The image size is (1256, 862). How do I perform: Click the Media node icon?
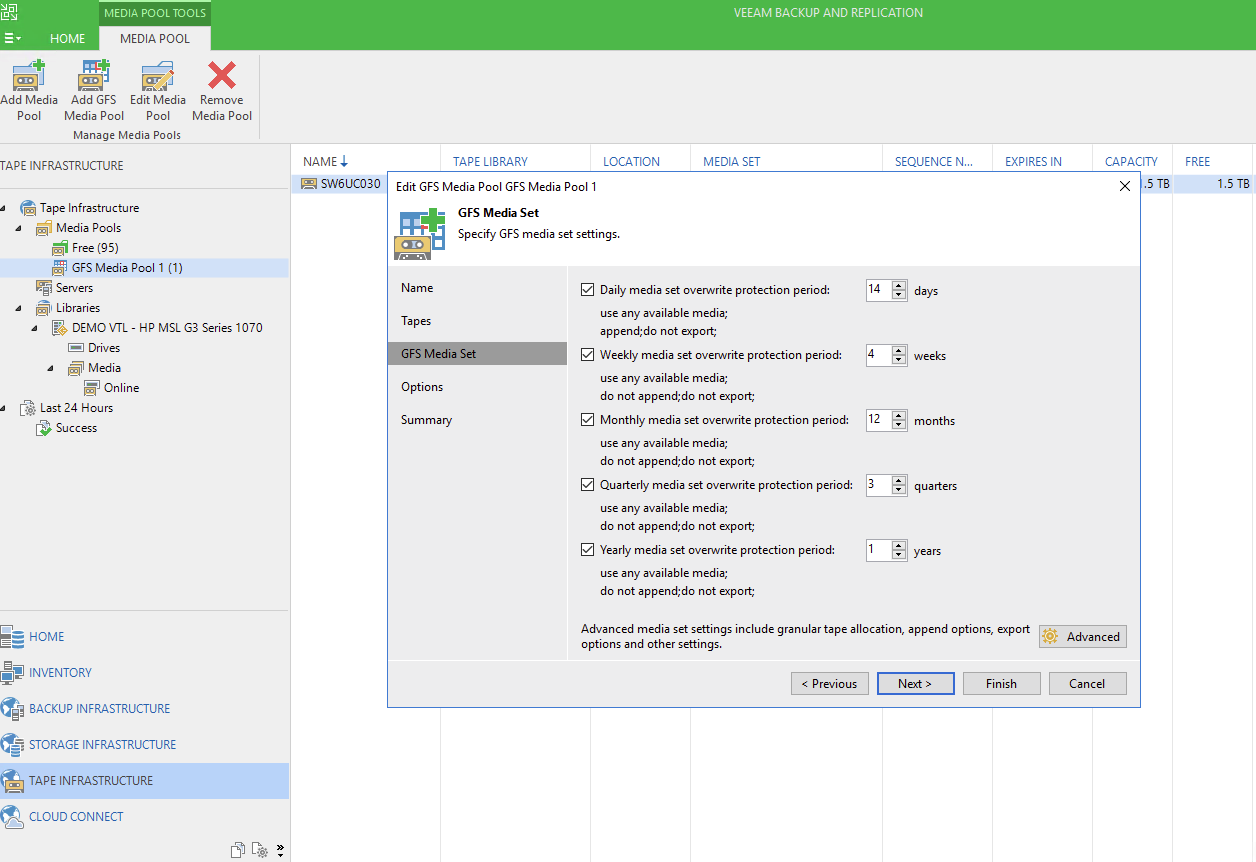click(x=76, y=368)
